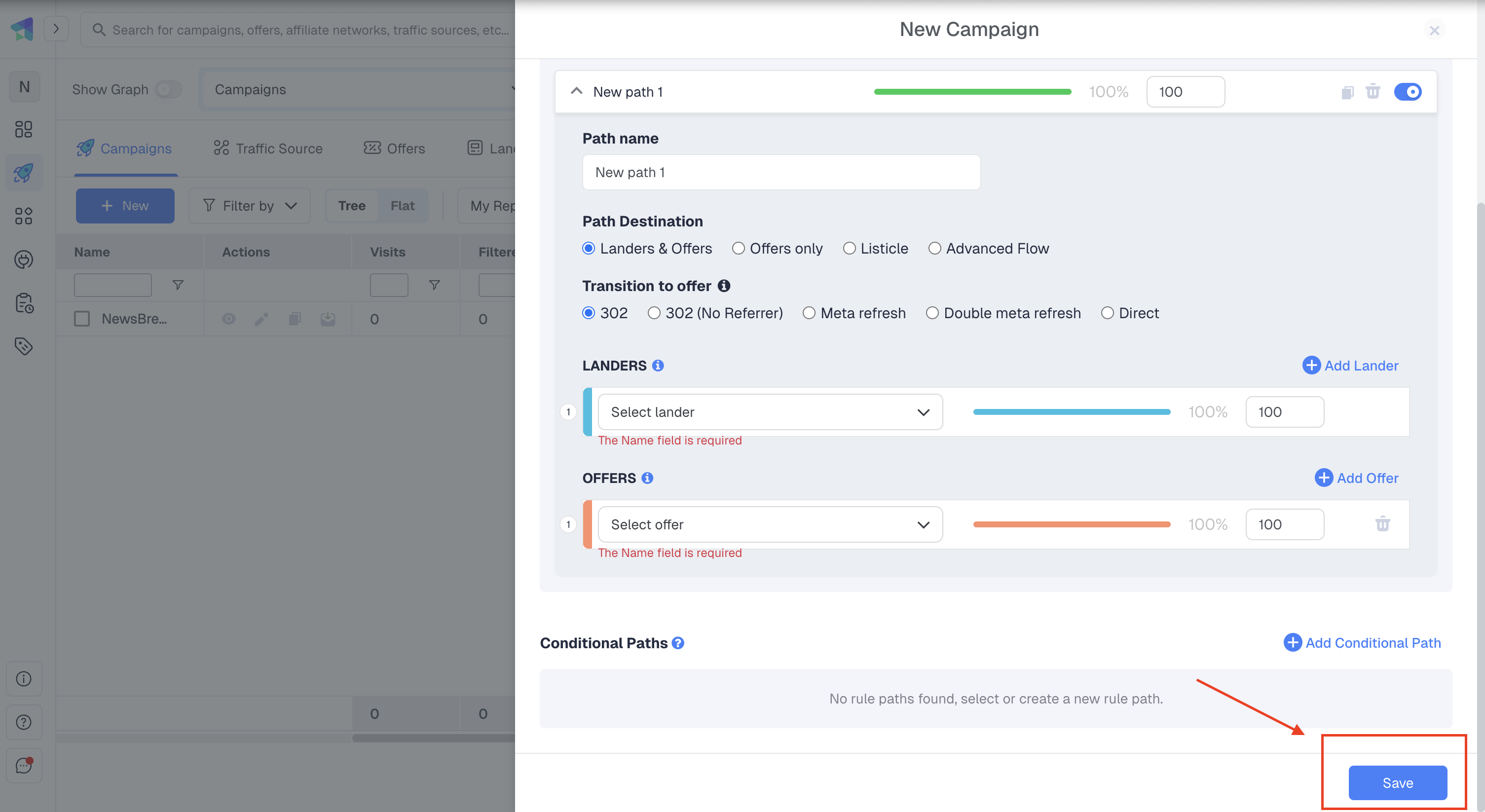Open the Select offer dropdown
Image resolution: width=1485 pixels, height=812 pixels.
(x=770, y=524)
